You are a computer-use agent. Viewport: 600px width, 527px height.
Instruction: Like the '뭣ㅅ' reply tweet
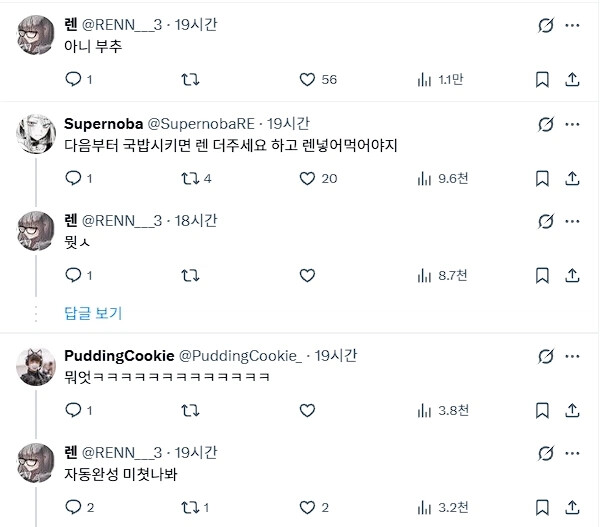(x=307, y=276)
